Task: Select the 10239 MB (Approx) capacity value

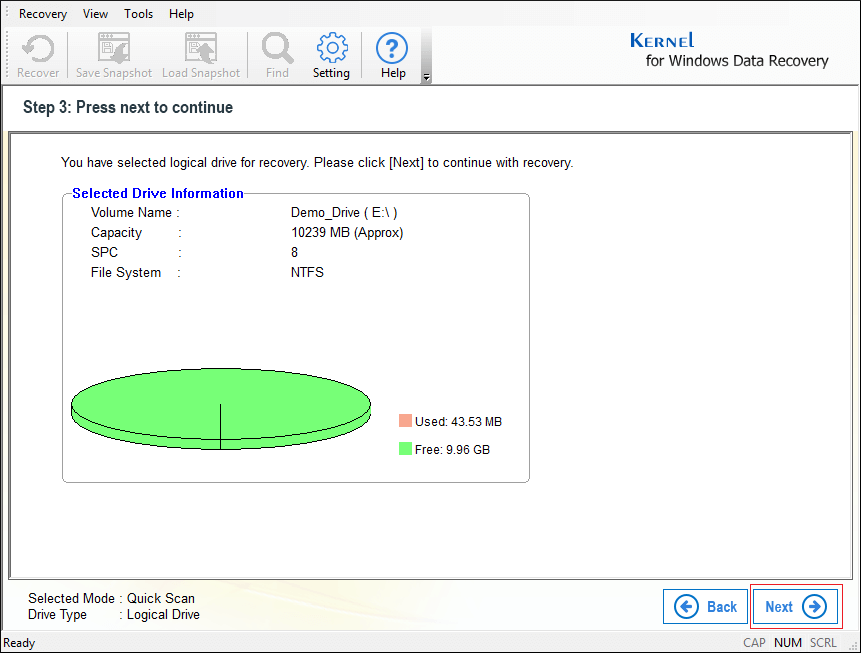Action: tap(347, 232)
